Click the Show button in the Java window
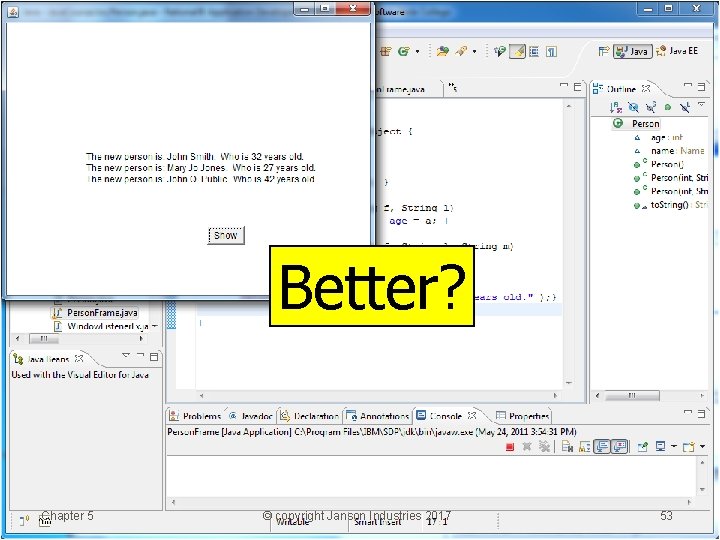The height and width of the screenshot is (540, 720). tap(226, 236)
